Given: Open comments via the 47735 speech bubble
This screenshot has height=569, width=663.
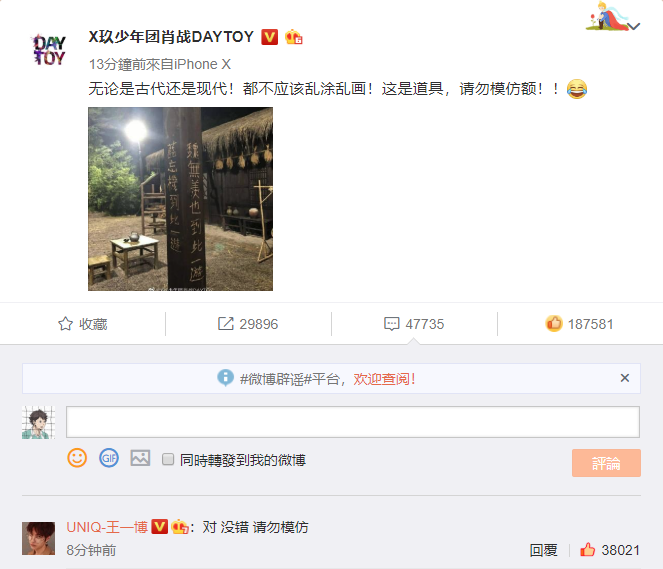Looking at the screenshot, I should [391, 324].
